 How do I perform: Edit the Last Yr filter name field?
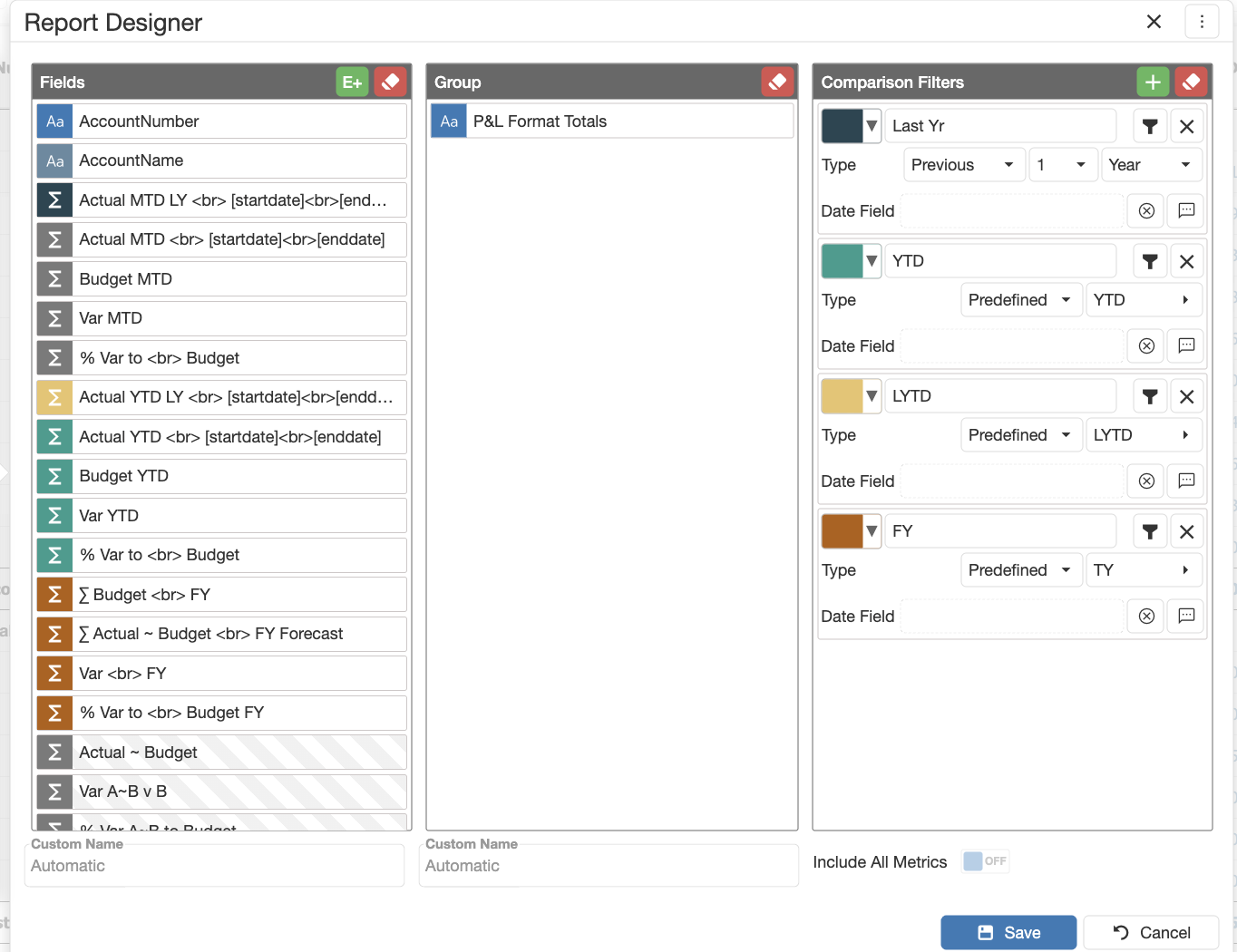click(x=1000, y=126)
